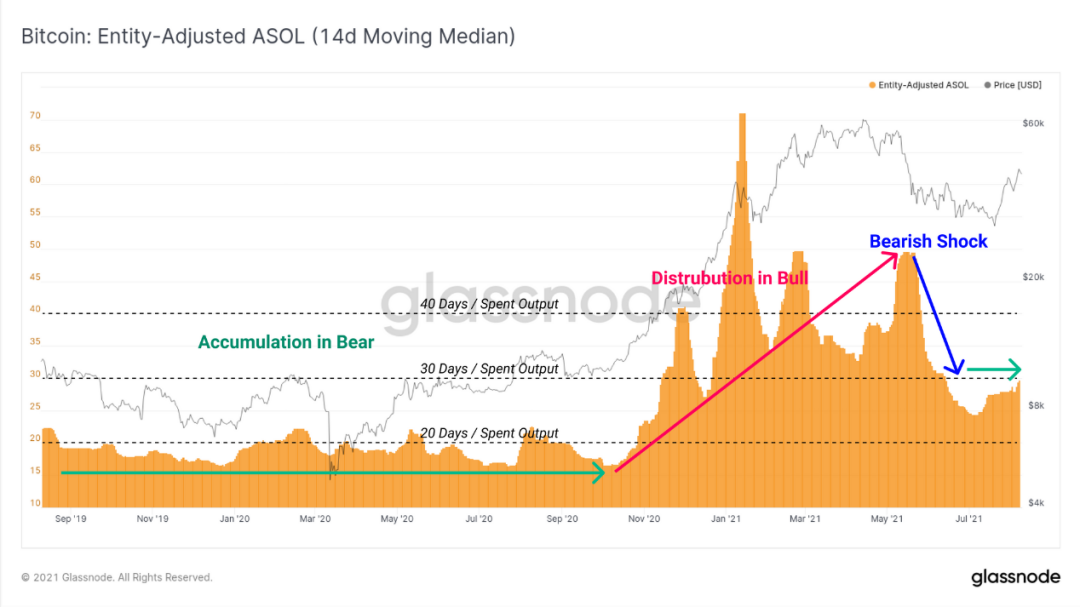Viewport: 1080px width, 607px height.
Task: Select the Accumulation in Bear annotation
Action: click(286, 342)
